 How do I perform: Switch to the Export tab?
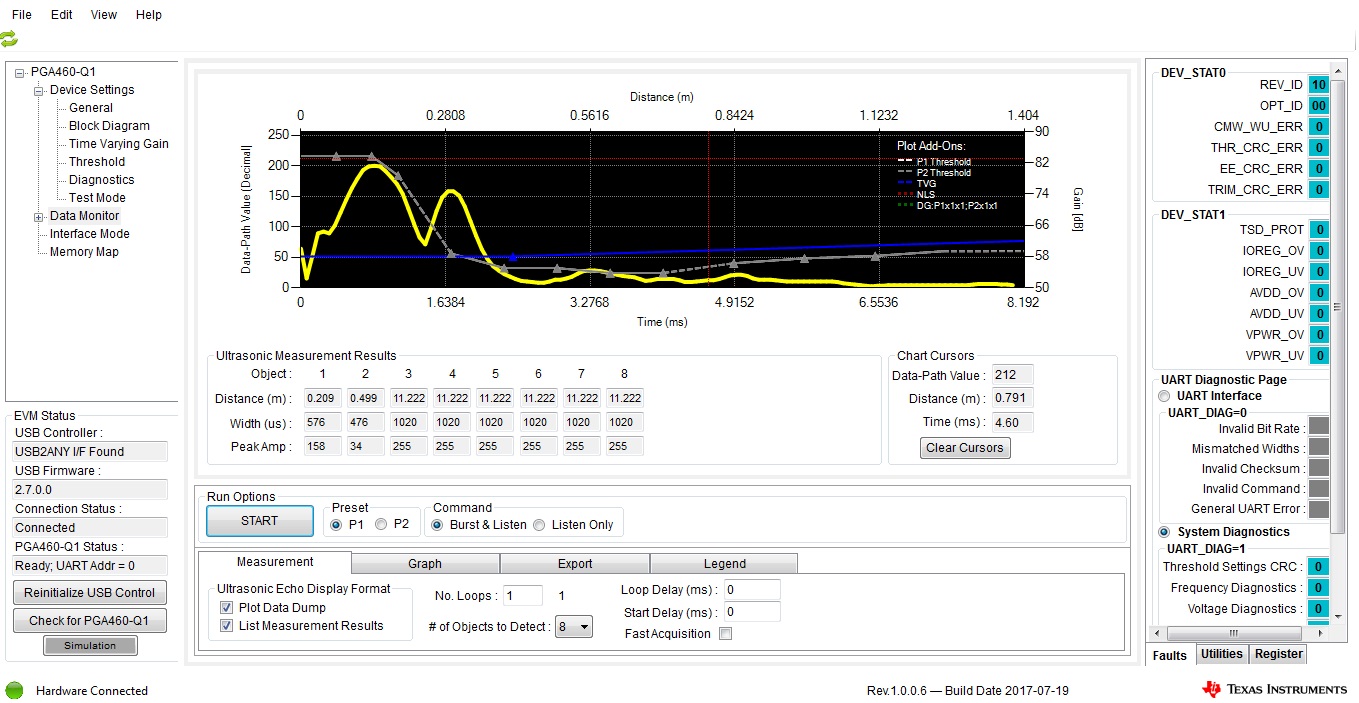[575, 564]
